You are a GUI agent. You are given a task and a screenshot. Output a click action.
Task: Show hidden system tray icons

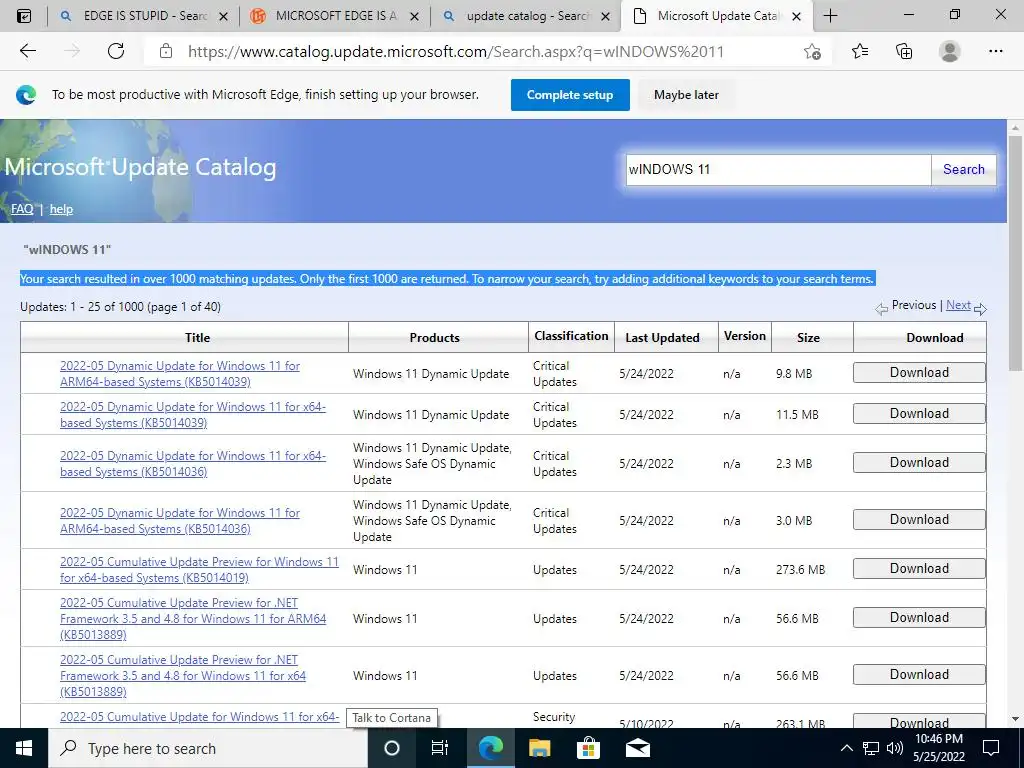(x=846, y=748)
